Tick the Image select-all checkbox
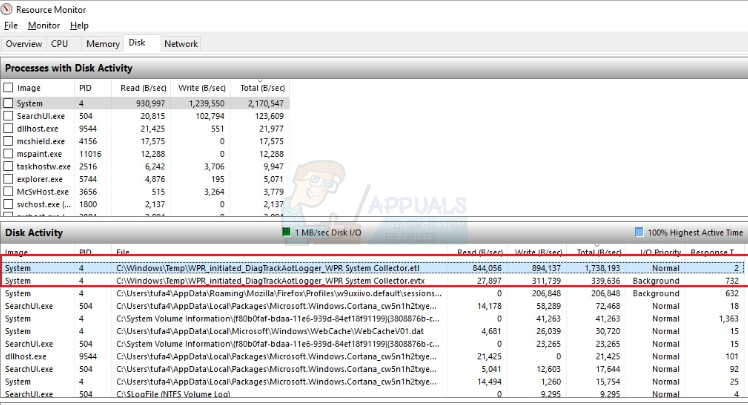The image size is (748, 405). pyautogui.click(x=9, y=87)
